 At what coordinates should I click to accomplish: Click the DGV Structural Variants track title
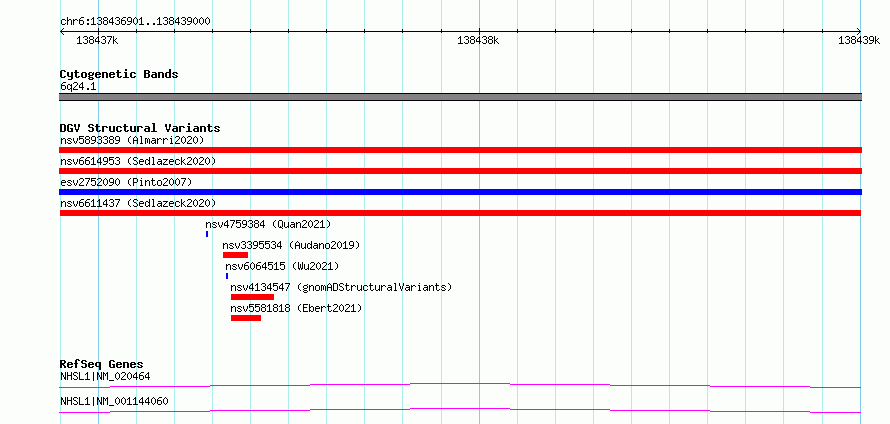[140, 128]
